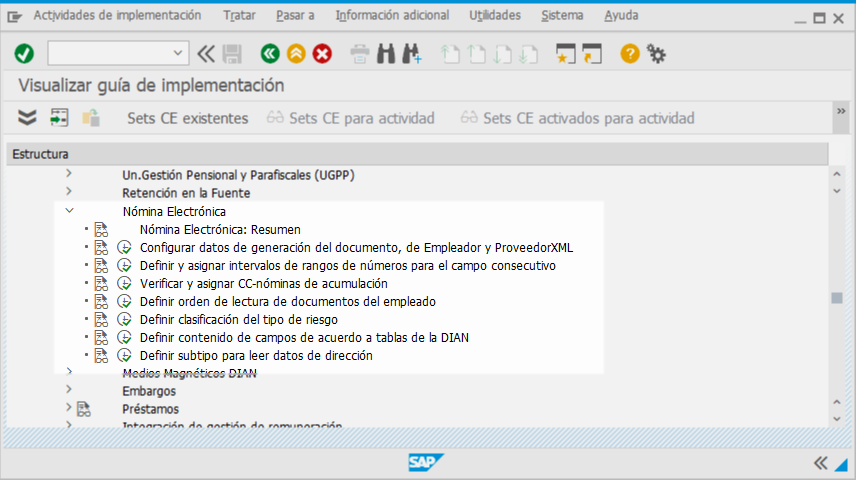Viewport: 856px width, 480px height.
Task: Click the Last Page icon
Action: 528,54
